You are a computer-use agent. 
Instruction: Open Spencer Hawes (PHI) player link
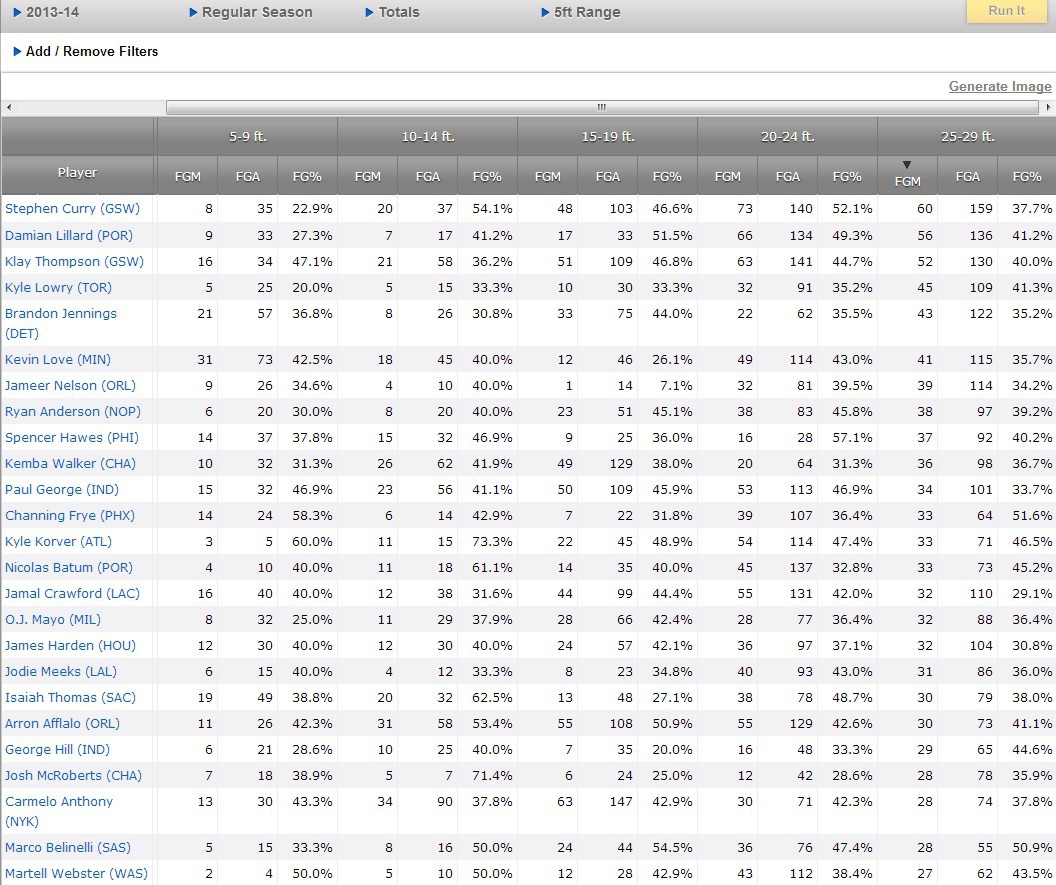point(71,438)
